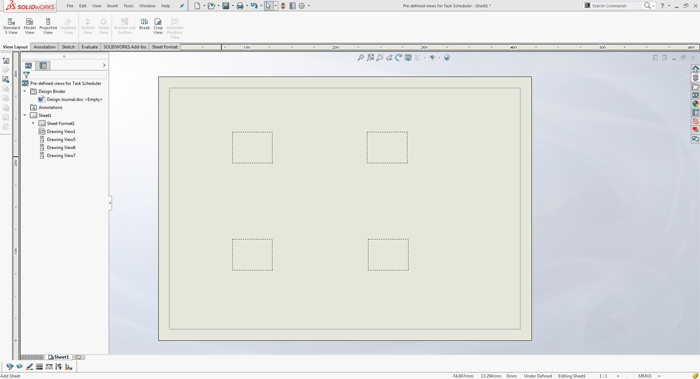Switch to the PropertyManager tab icon

tap(43, 66)
